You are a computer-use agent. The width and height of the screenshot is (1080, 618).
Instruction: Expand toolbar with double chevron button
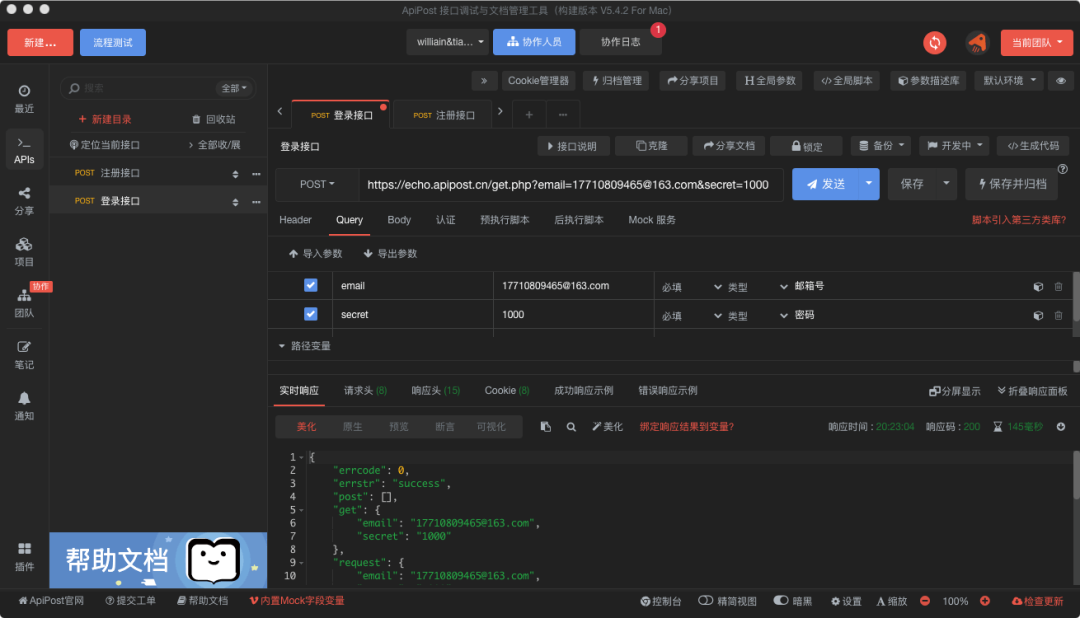pyautogui.click(x=484, y=81)
